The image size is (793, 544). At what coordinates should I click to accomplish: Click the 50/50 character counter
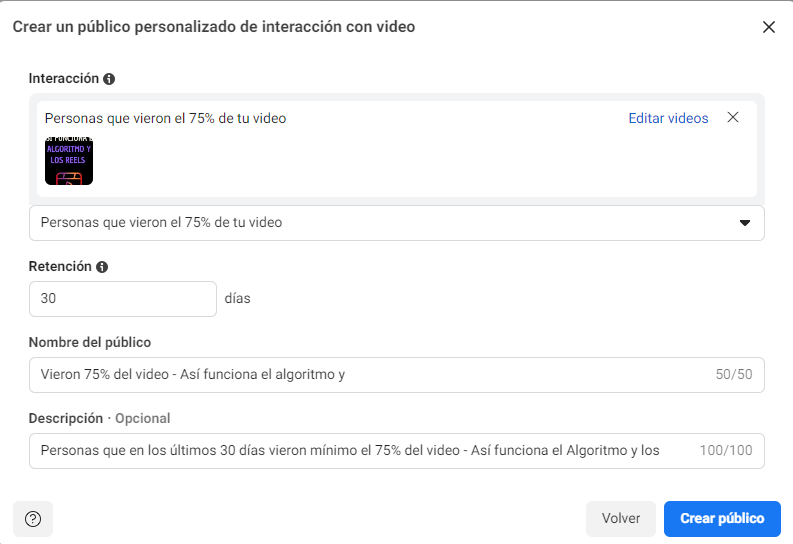(x=734, y=375)
